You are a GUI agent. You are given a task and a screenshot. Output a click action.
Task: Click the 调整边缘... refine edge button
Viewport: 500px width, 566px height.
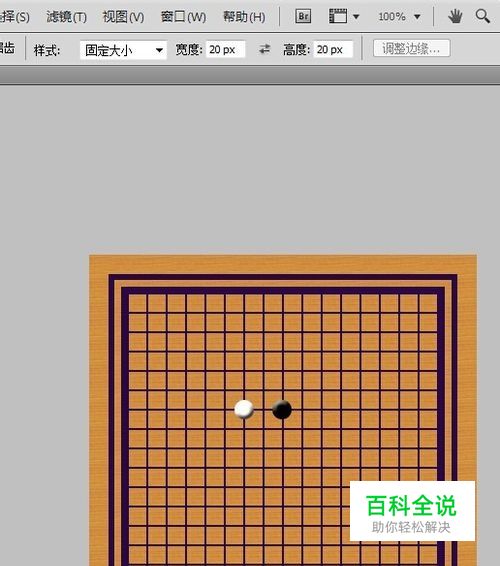point(411,48)
